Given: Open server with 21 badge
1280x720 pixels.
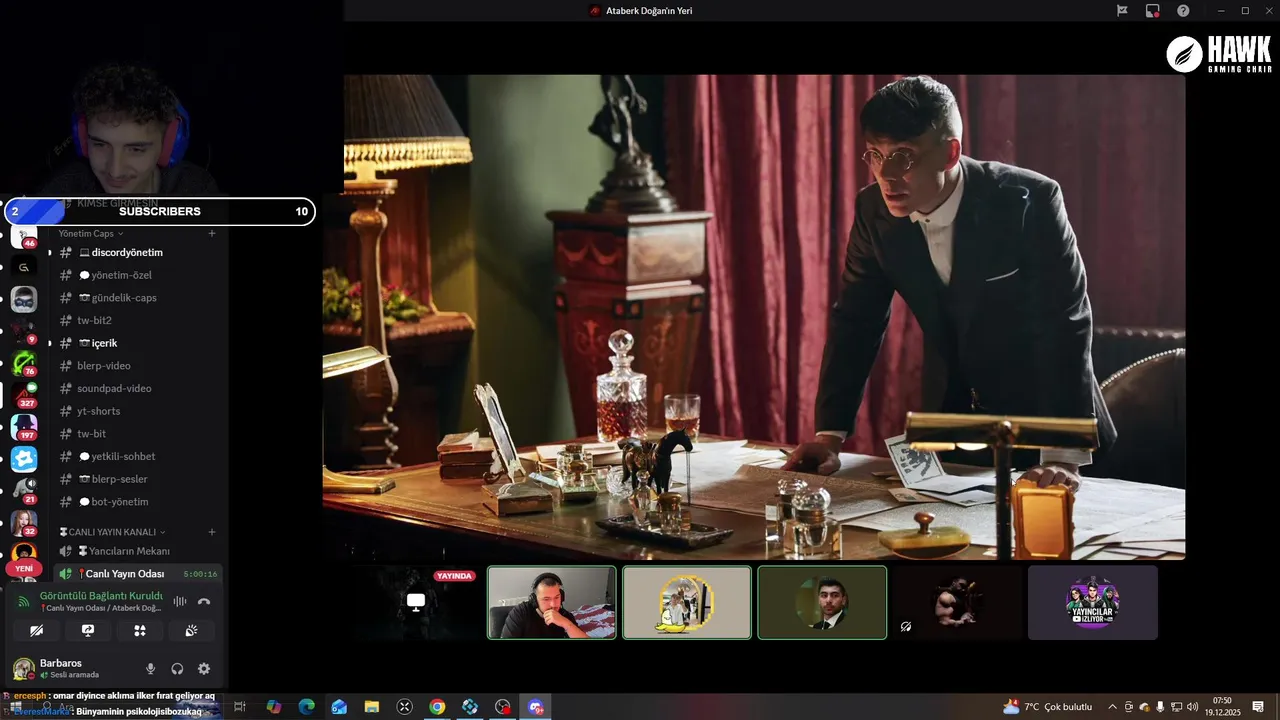Looking at the screenshot, I should (x=24, y=491).
